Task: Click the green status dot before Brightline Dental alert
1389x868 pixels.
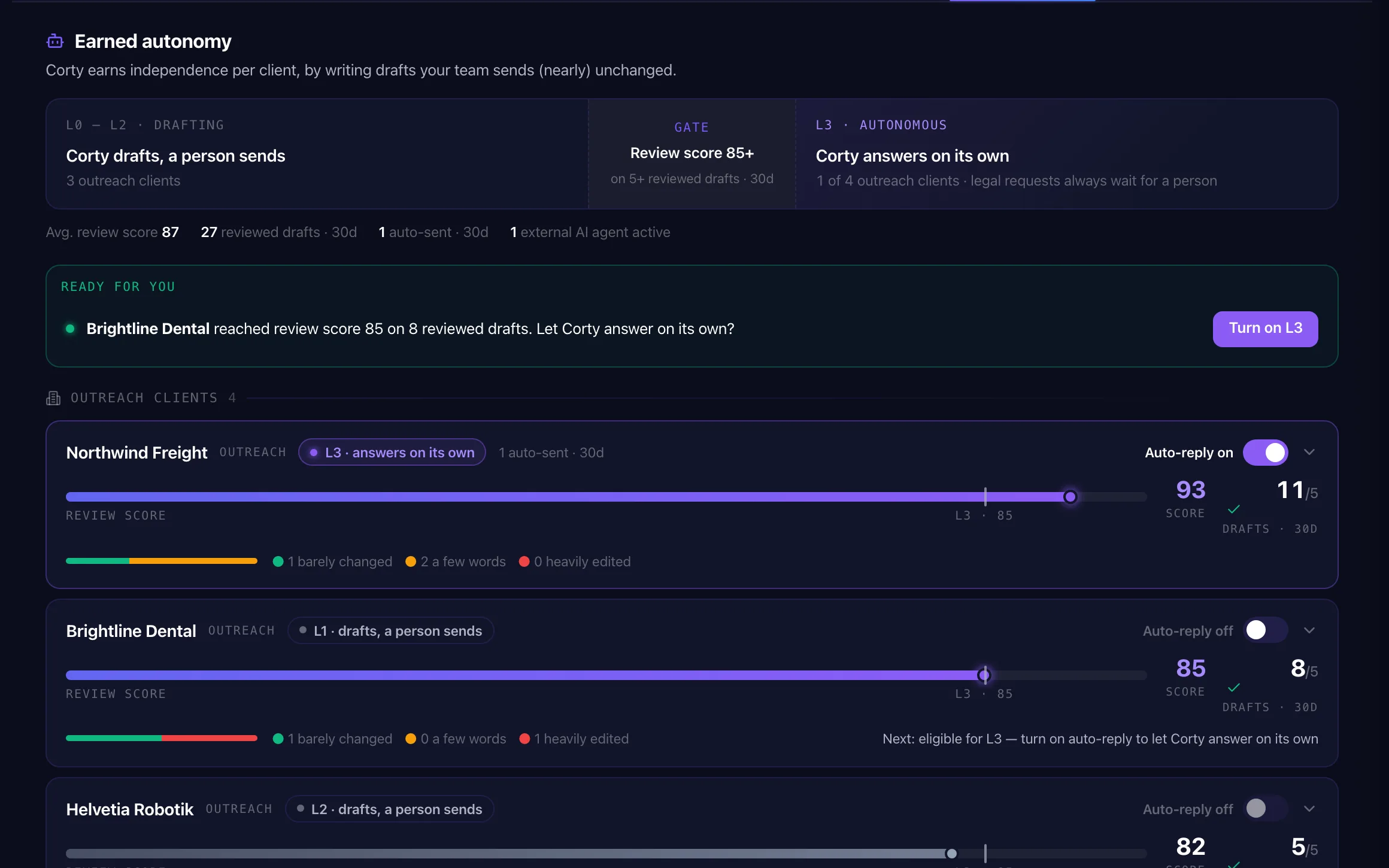Action: [70, 329]
